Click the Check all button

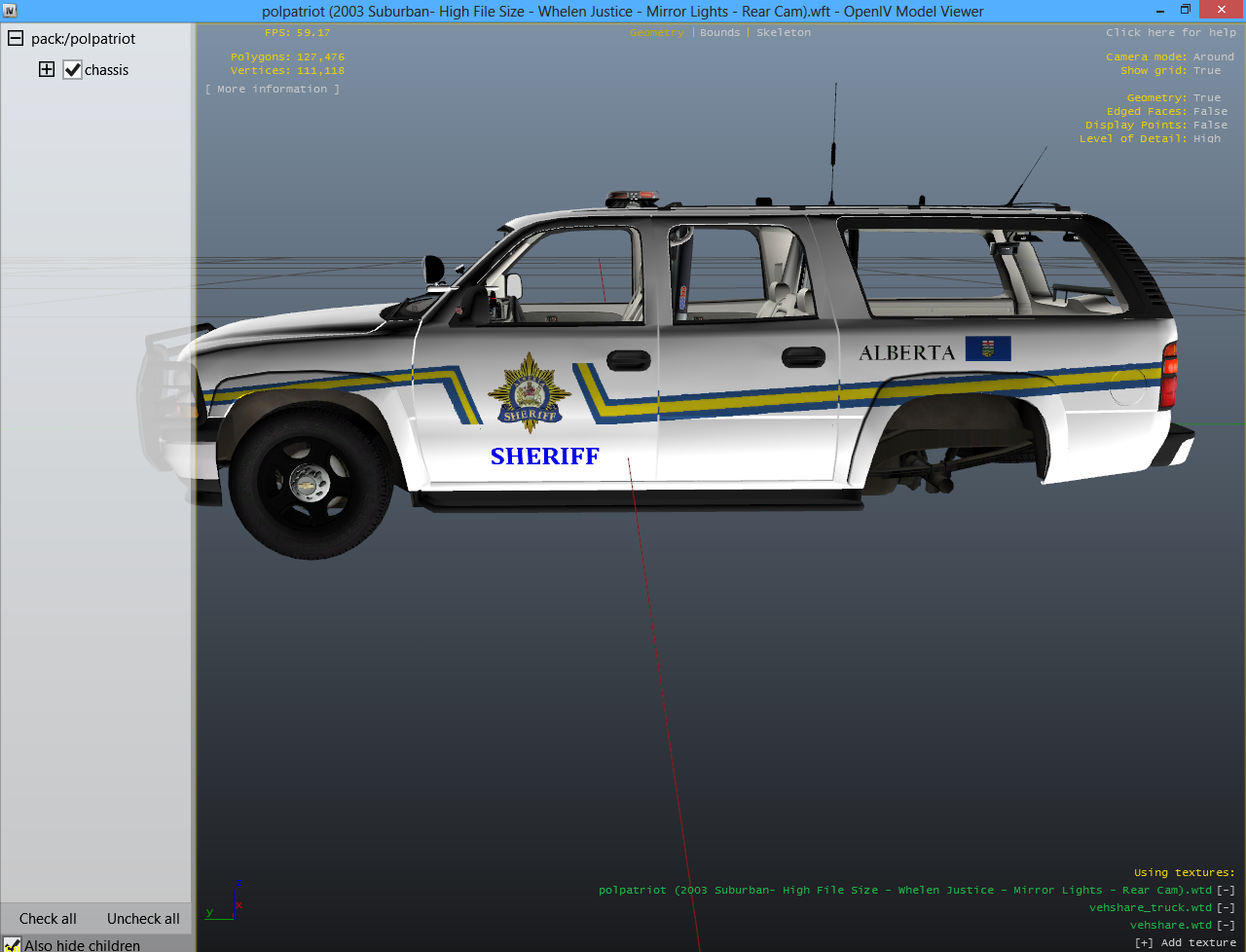pos(48,919)
